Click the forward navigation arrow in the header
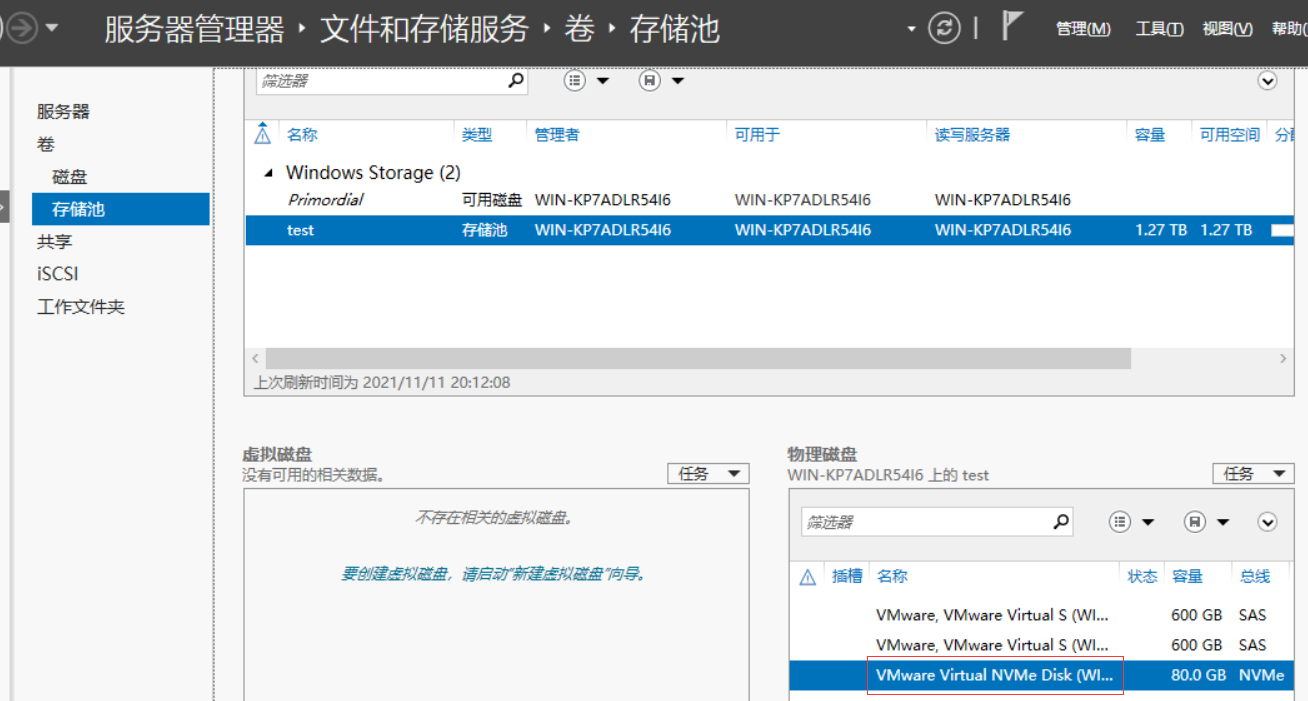1308x701 pixels. [x=22, y=28]
